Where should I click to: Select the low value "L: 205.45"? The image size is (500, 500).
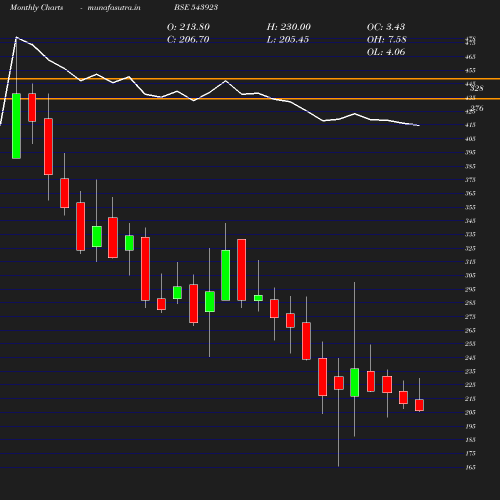tap(288, 39)
